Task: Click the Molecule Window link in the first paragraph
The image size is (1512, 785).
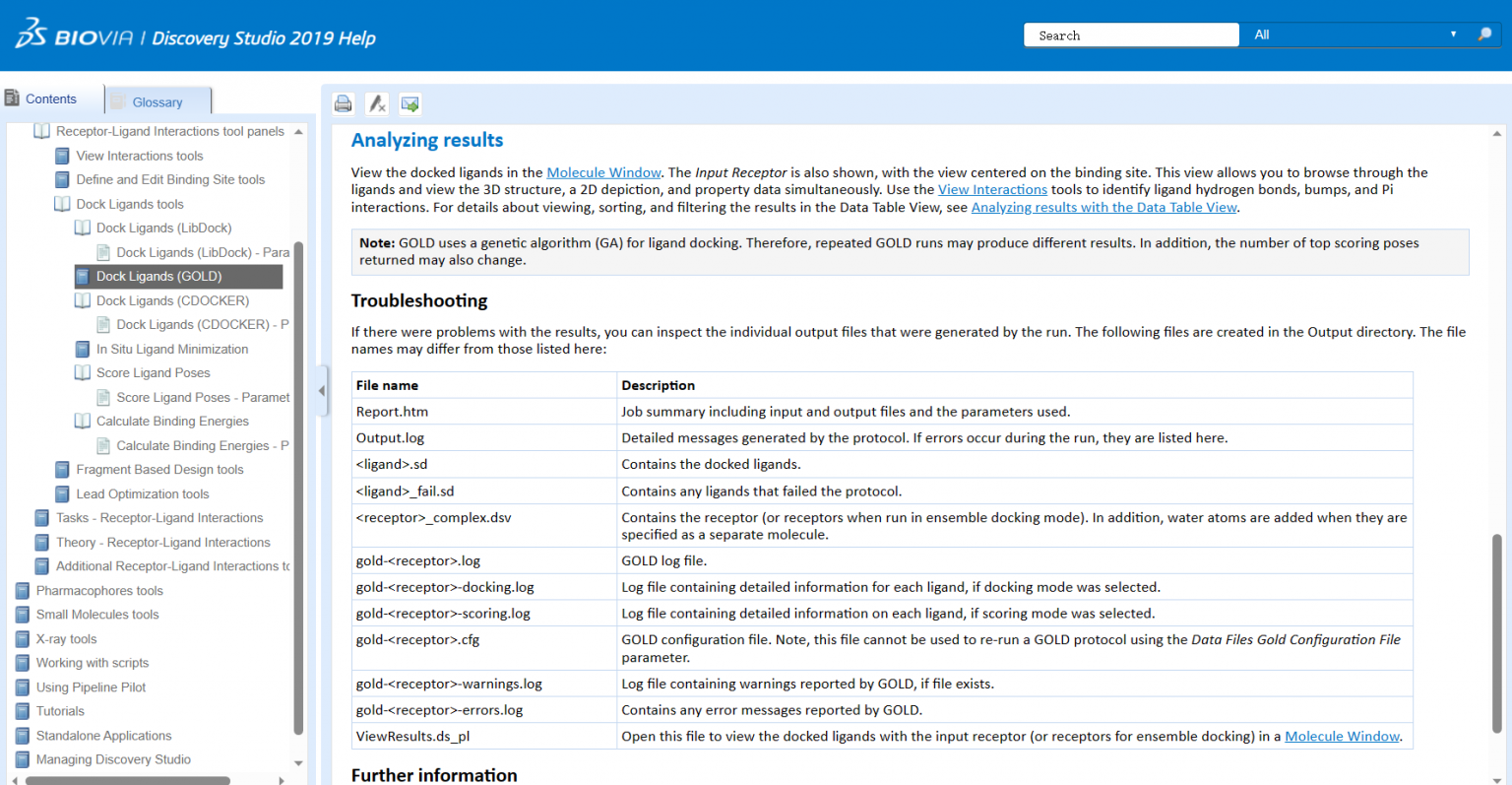Action: pyautogui.click(x=603, y=172)
